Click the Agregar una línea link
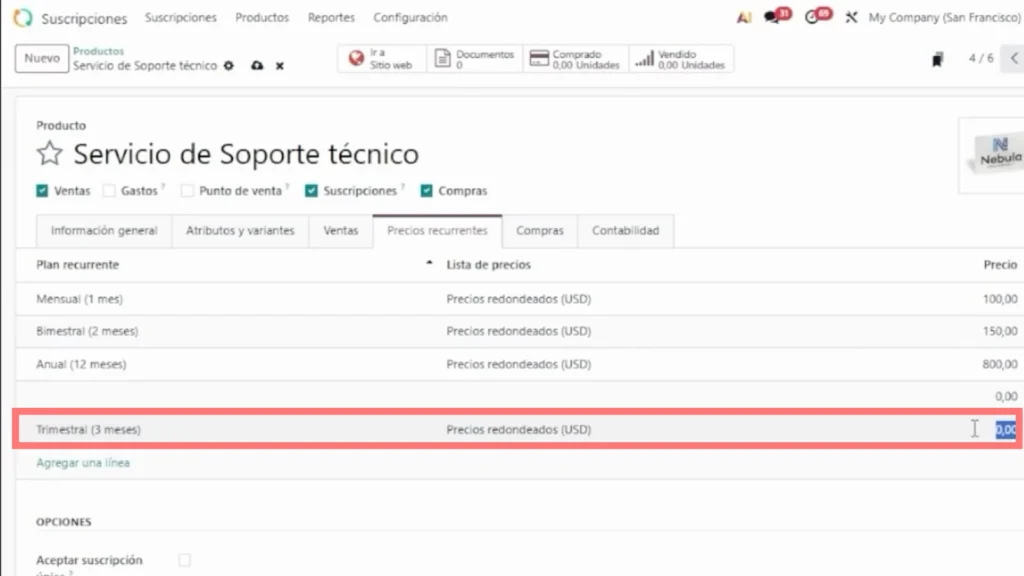 [83, 463]
